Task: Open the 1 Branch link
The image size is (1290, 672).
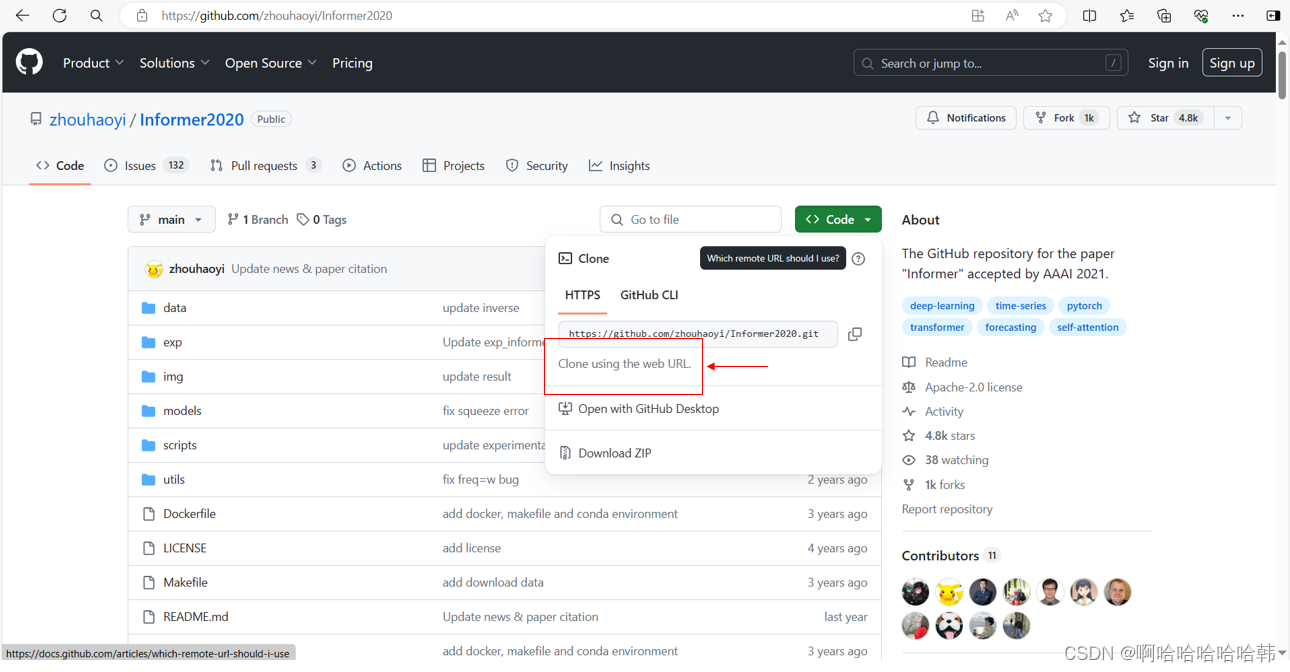Action: [x=257, y=219]
